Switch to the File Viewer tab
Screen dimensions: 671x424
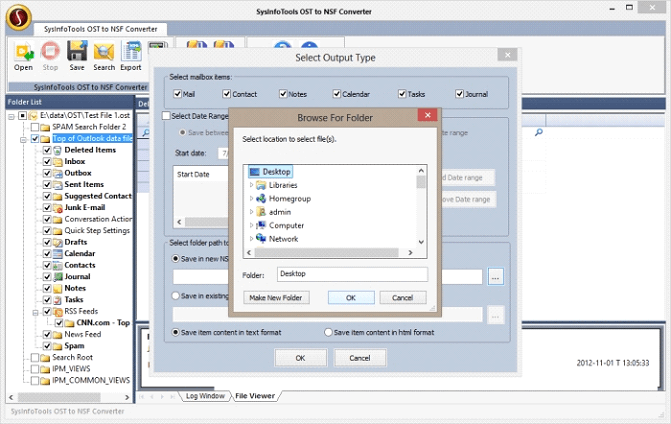(x=255, y=396)
